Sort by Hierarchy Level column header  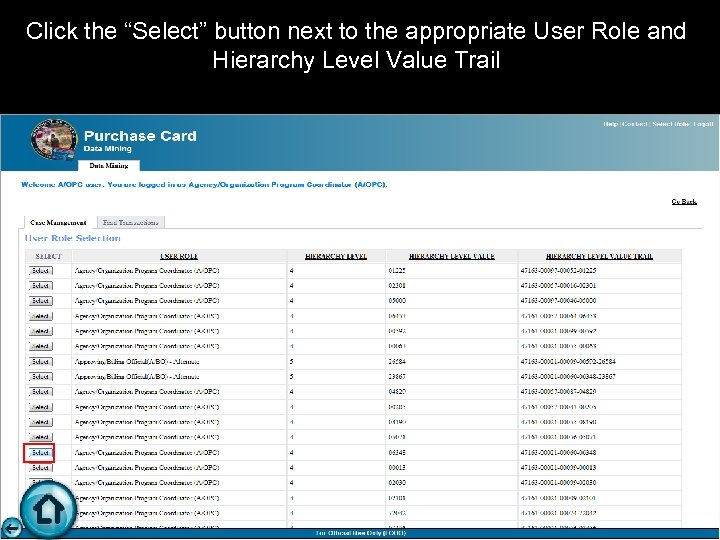click(x=336, y=256)
